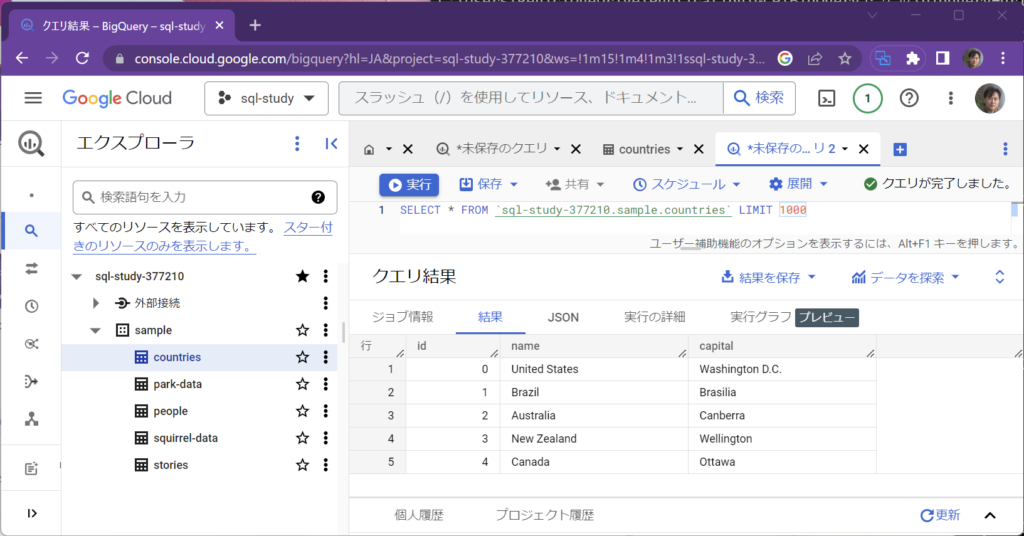Click the 検索 search button
This screenshot has width=1024, height=536.
(759, 99)
